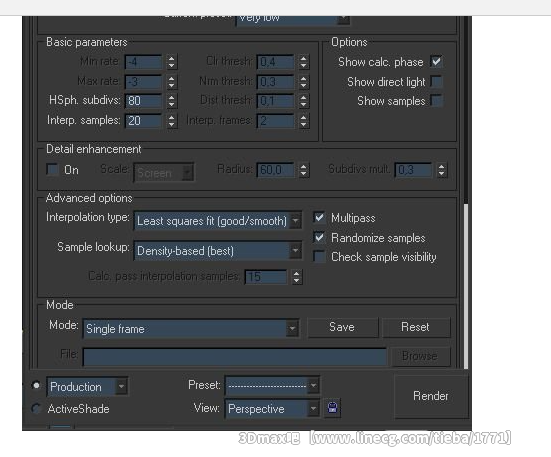Screen dimensions: 551x457
Task: Open the Production render mode dropdown
Action: pos(87,386)
